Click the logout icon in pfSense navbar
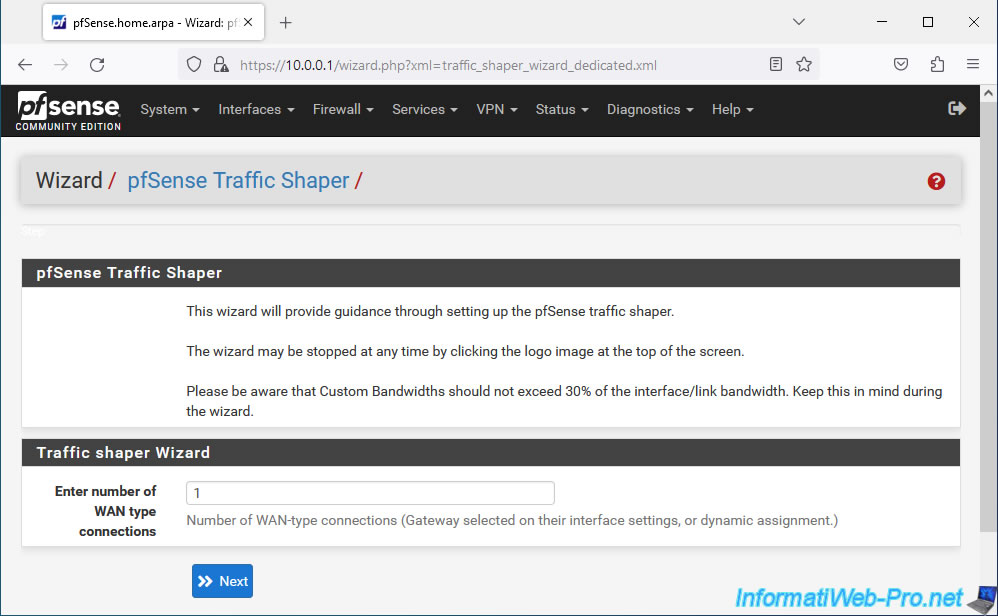Image resolution: width=998 pixels, height=616 pixels. point(957,109)
